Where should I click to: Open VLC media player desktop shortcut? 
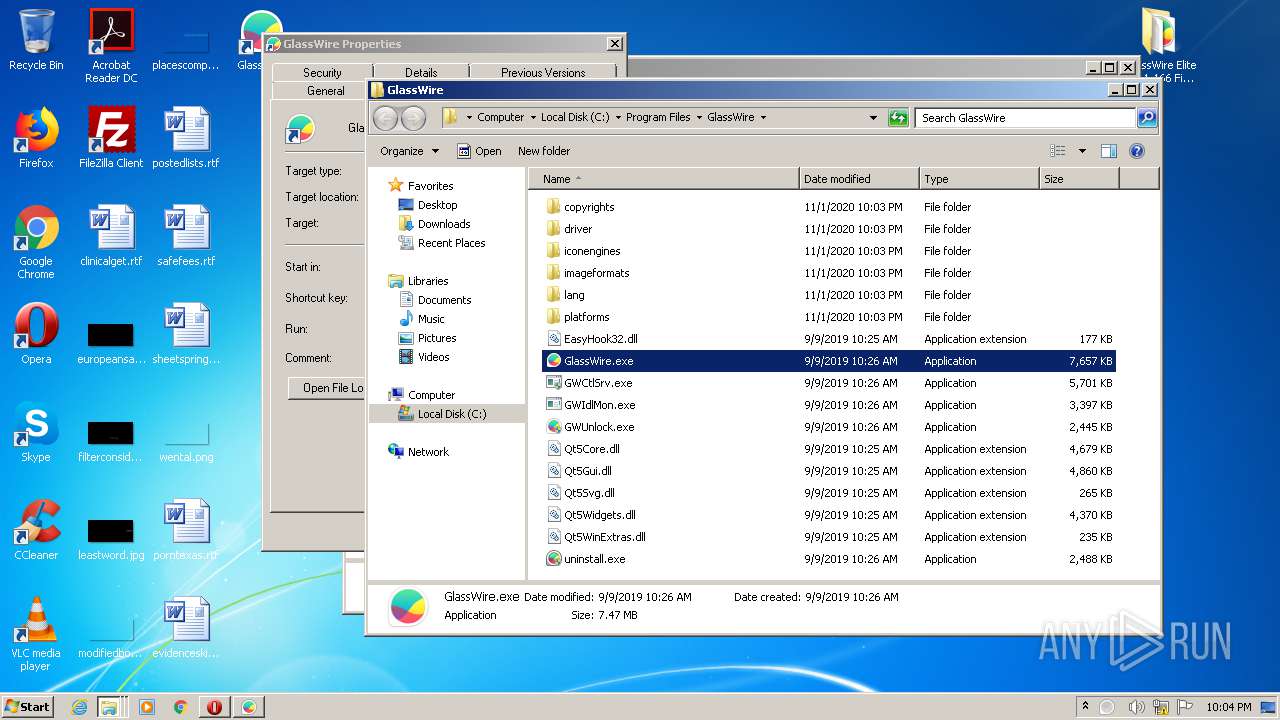coord(36,635)
